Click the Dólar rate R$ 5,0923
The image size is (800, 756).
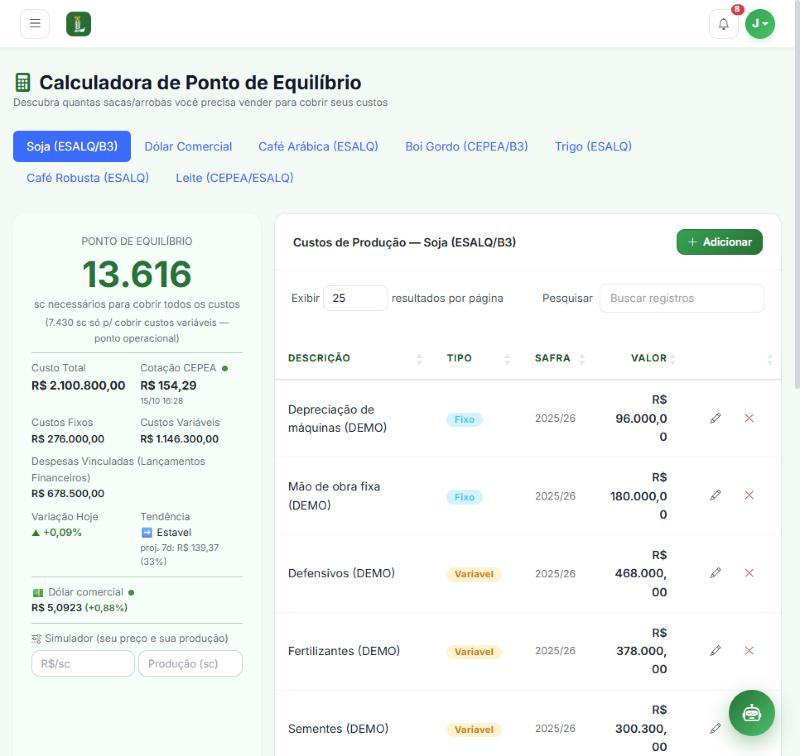[57, 608]
